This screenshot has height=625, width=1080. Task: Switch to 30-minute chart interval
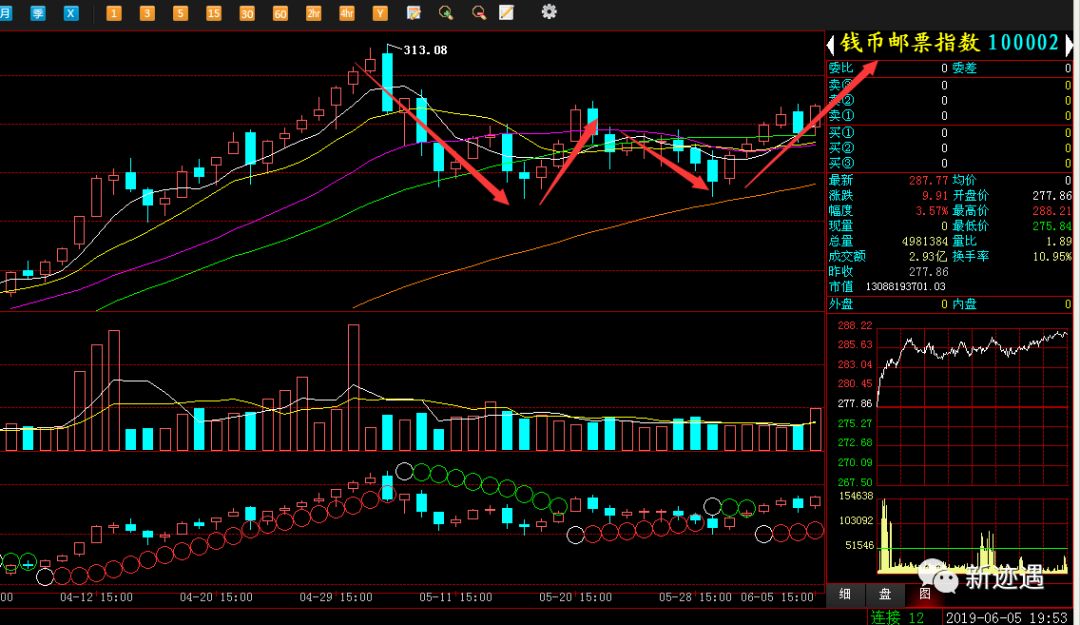247,13
